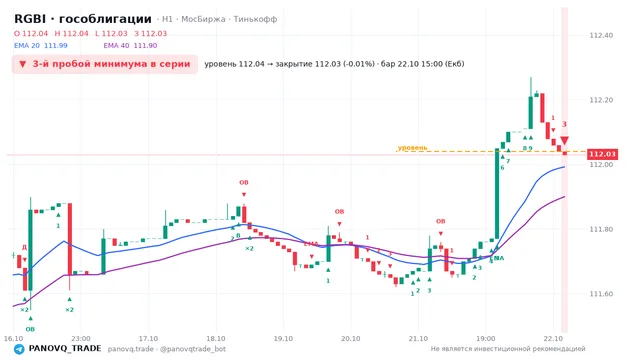Click the '3-й пробой минимума в серии' badge
The image size is (640, 360).
click(105, 64)
